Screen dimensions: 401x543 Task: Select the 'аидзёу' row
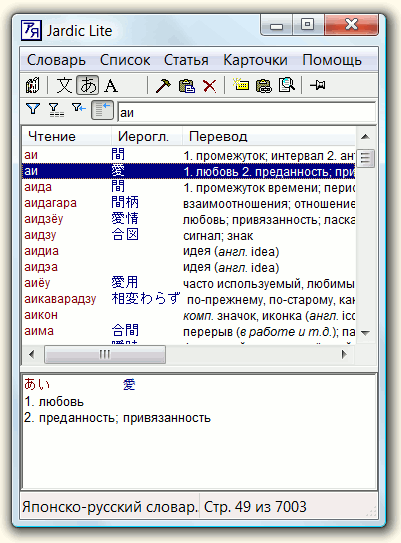tap(189, 219)
